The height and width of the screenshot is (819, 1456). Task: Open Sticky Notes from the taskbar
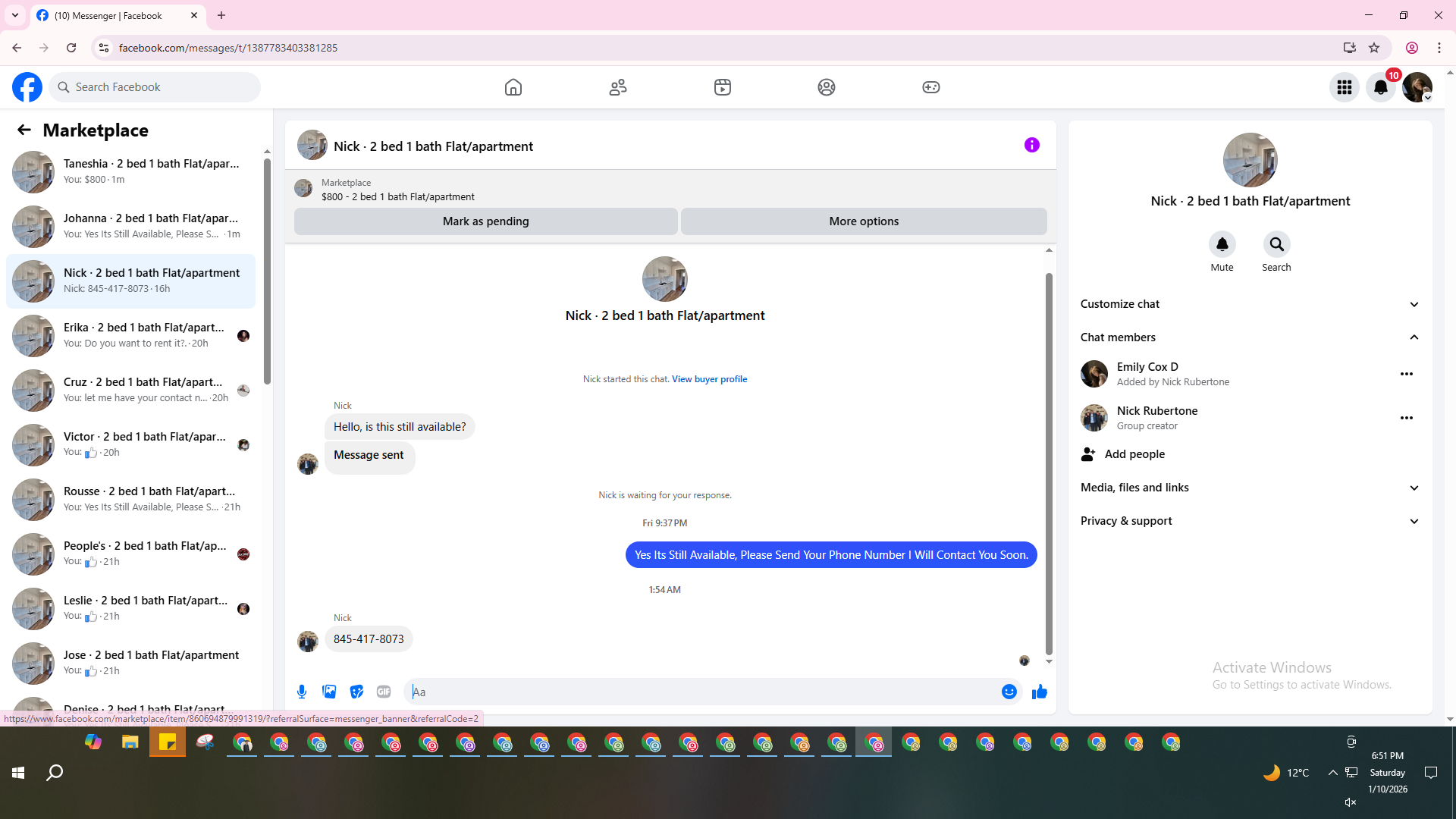[x=168, y=742]
